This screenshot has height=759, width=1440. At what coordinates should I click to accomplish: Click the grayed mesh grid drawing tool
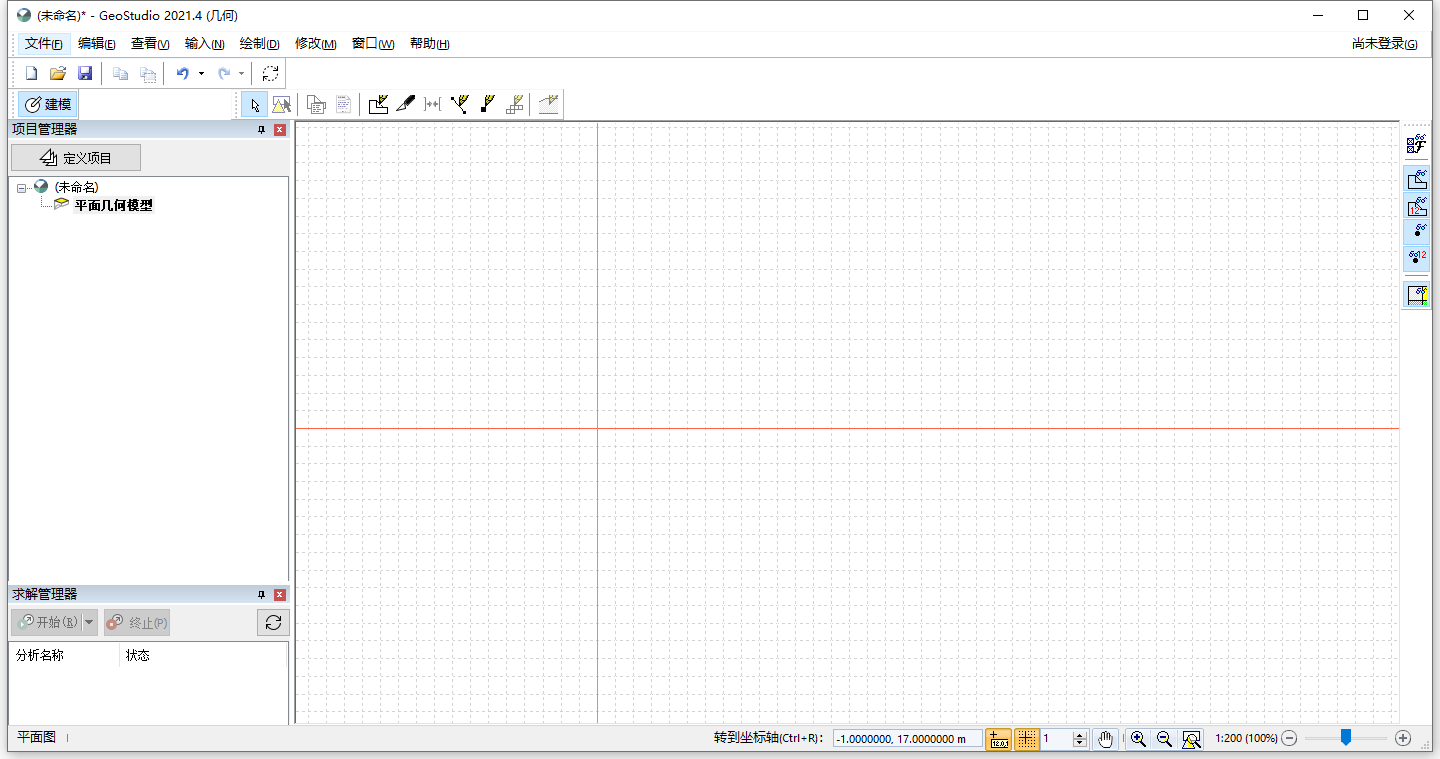point(514,105)
